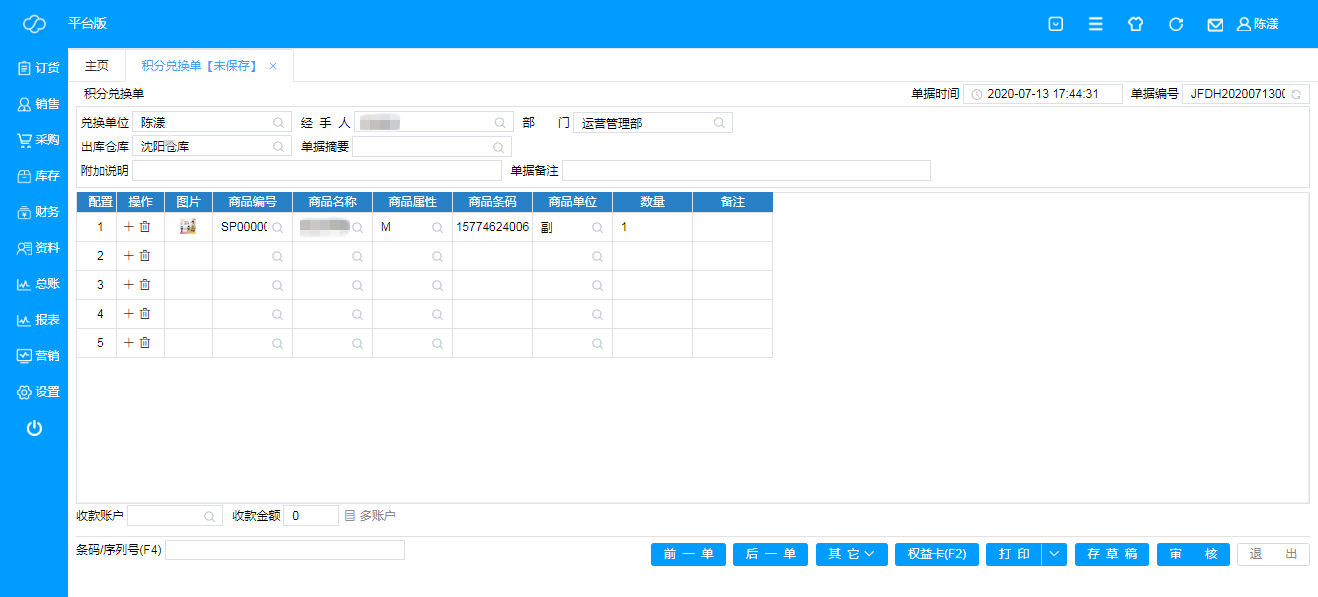The image size is (1318, 597).
Task: Click the 数量 column header
Action: 653,202
